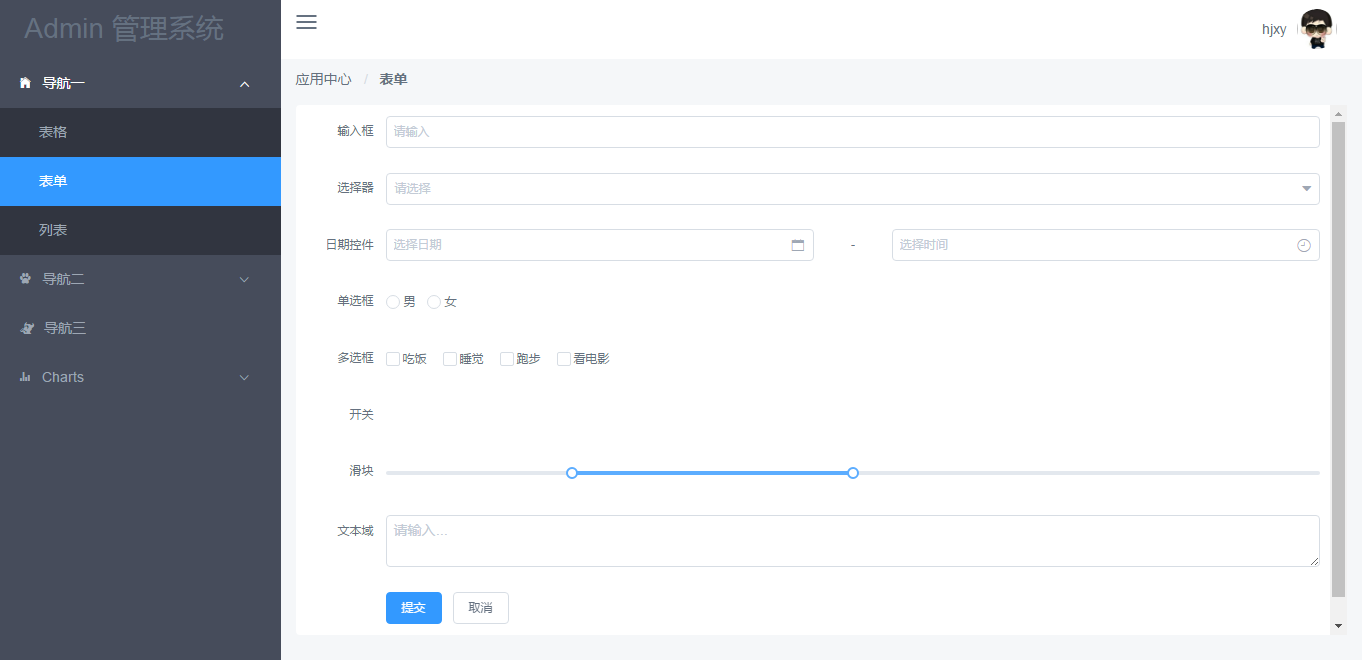Check the 吃饭 checkbox

point(391,358)
